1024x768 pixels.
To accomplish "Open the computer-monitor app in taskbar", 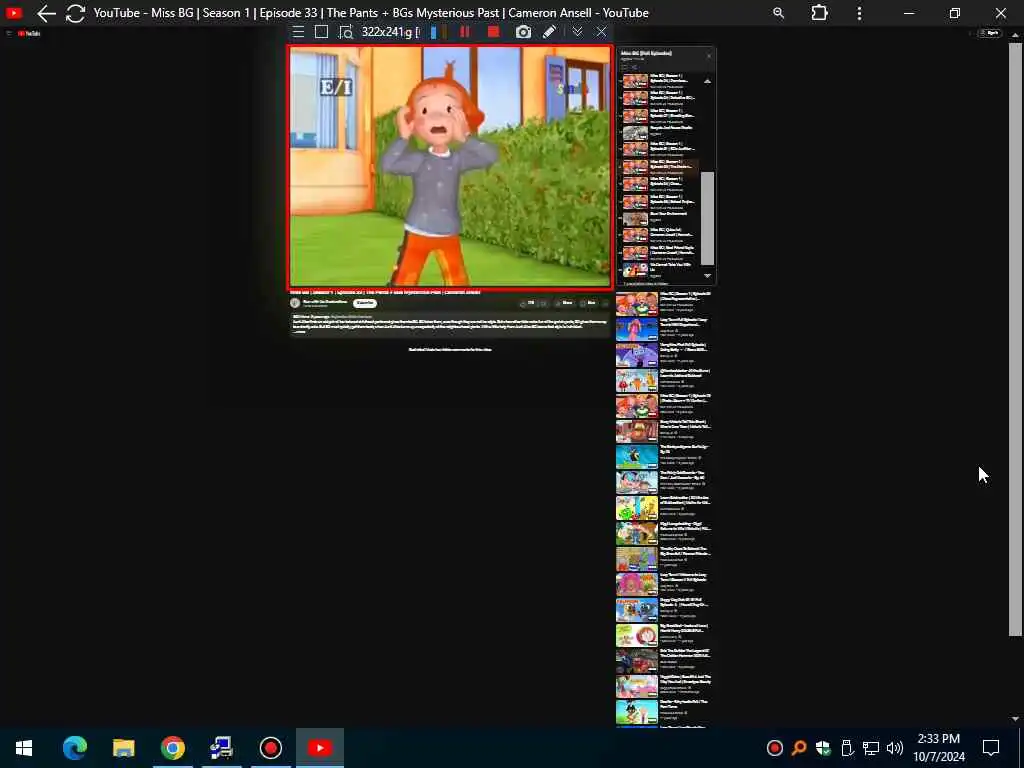I will coord(221,748).
